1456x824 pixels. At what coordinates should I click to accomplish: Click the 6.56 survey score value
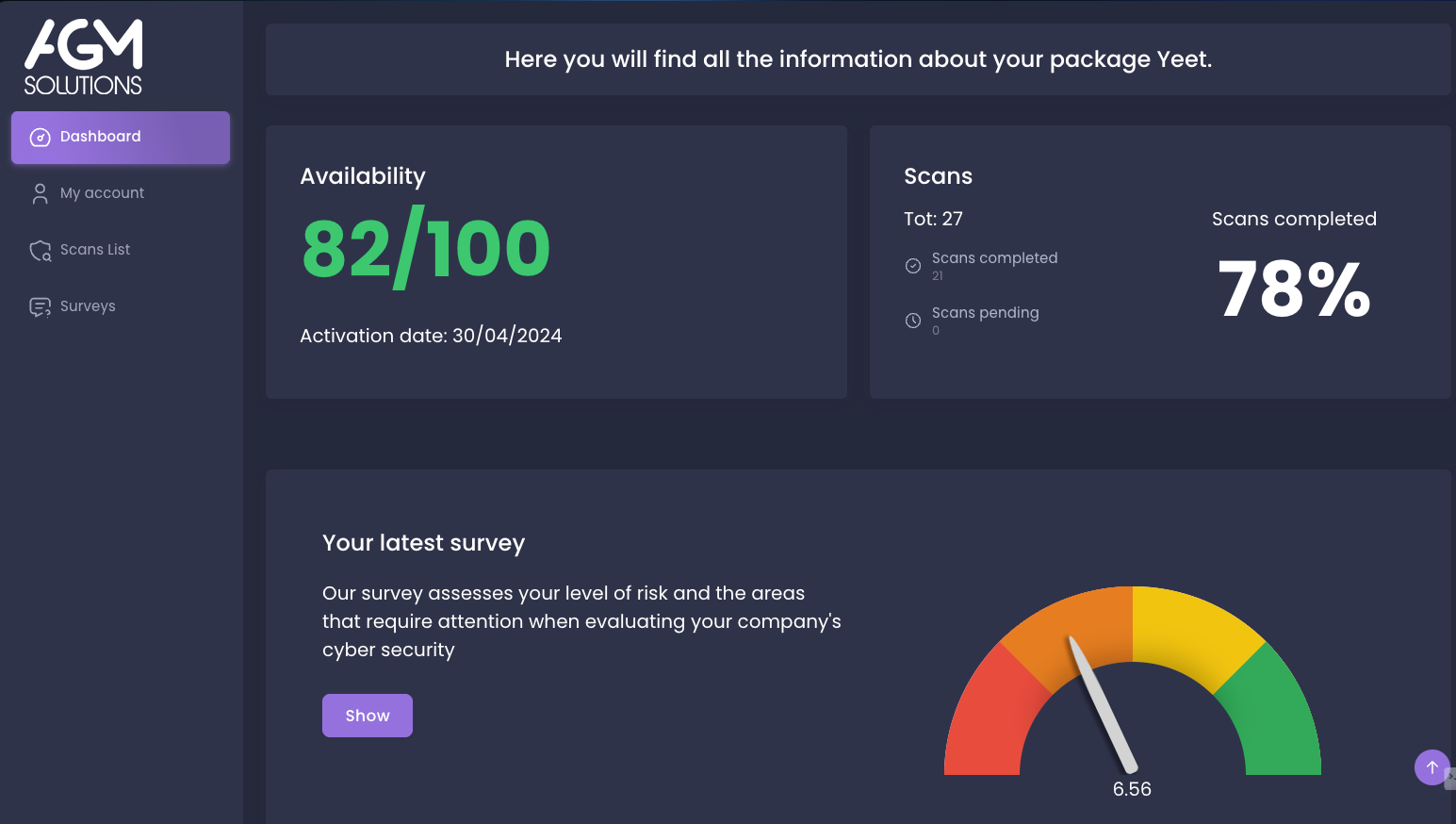[x=1132, y=789]
